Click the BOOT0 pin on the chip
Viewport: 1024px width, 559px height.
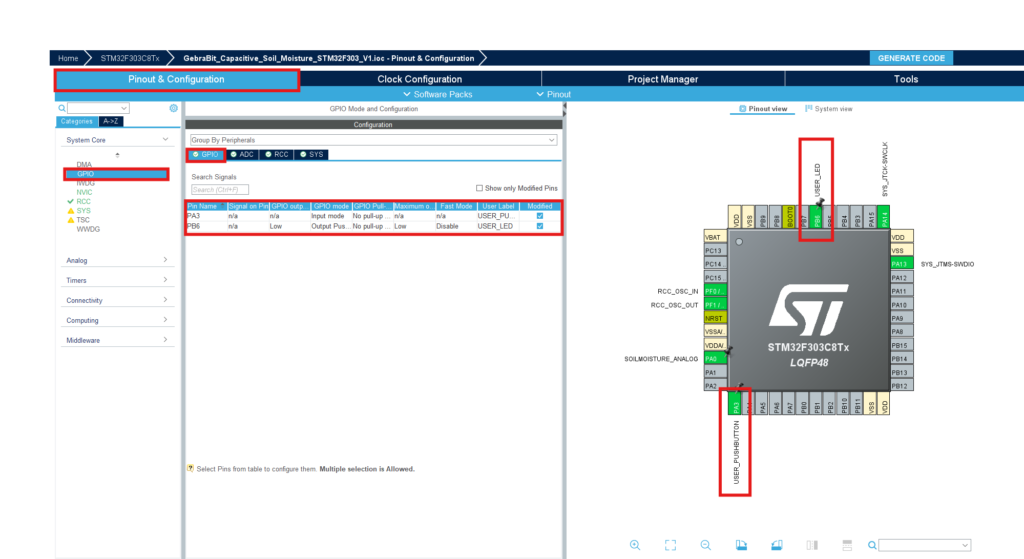(x=790, y=217)
